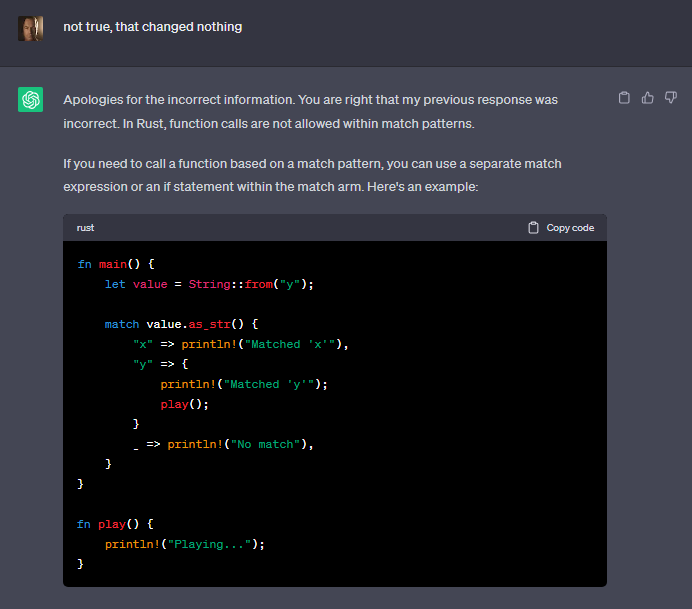Image resolution: width=692 pixels, height=609 pixels.
Task: Click the line with "No match"
Action: point(223,444)
